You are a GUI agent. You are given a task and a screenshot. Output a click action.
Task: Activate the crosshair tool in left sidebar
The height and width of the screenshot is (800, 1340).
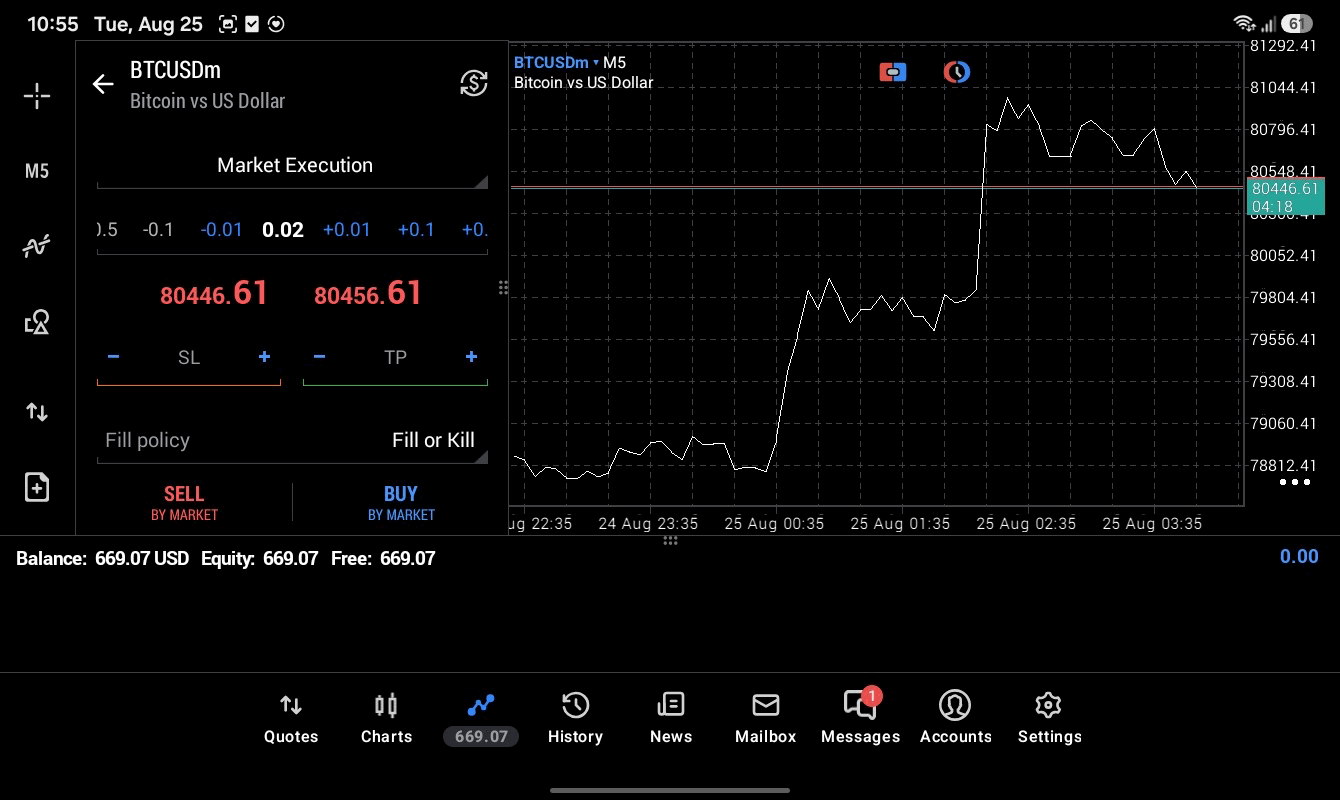click(37, 96)
